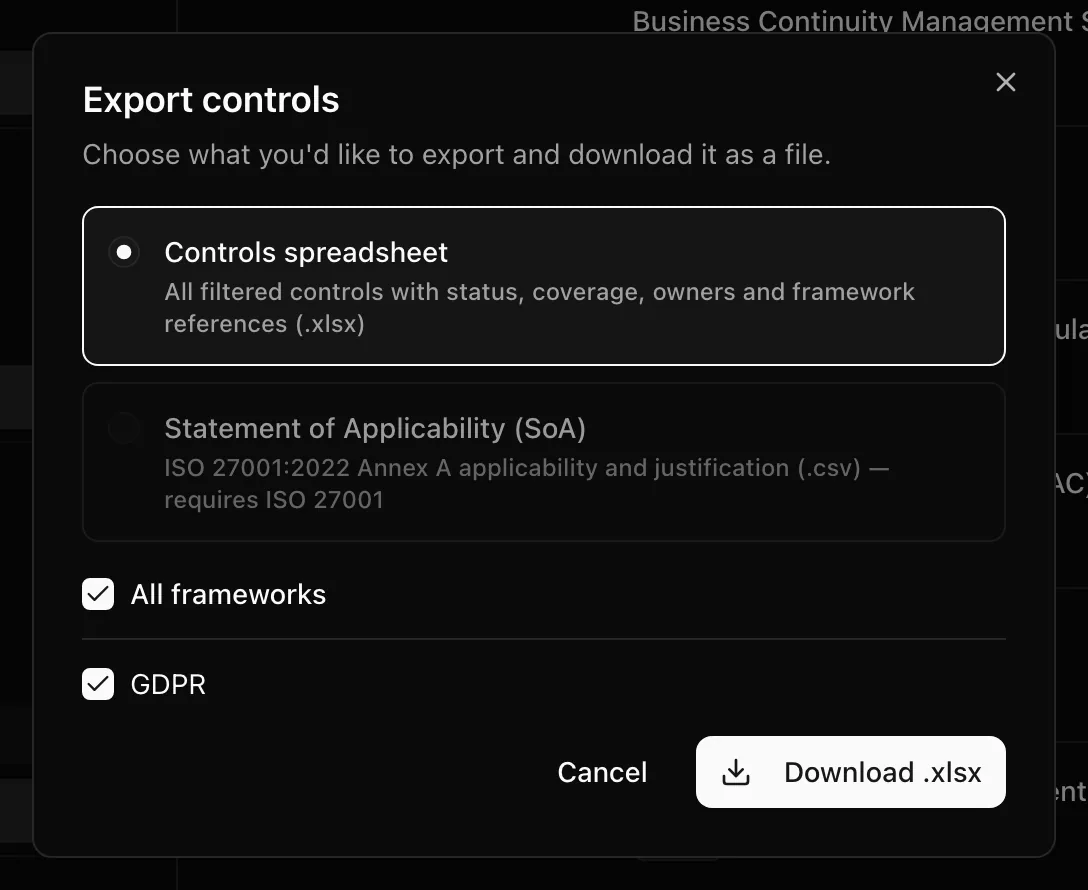1088x890 pixels.
Task: Click the 'GDPR' label text
Action: [x=169, y=685]
